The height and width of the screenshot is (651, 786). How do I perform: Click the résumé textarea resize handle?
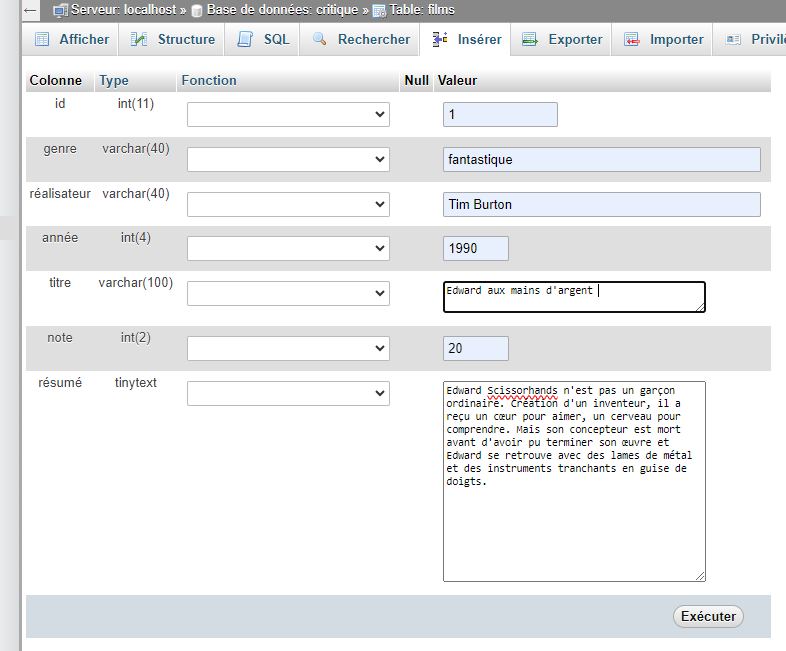click(700, 576)
